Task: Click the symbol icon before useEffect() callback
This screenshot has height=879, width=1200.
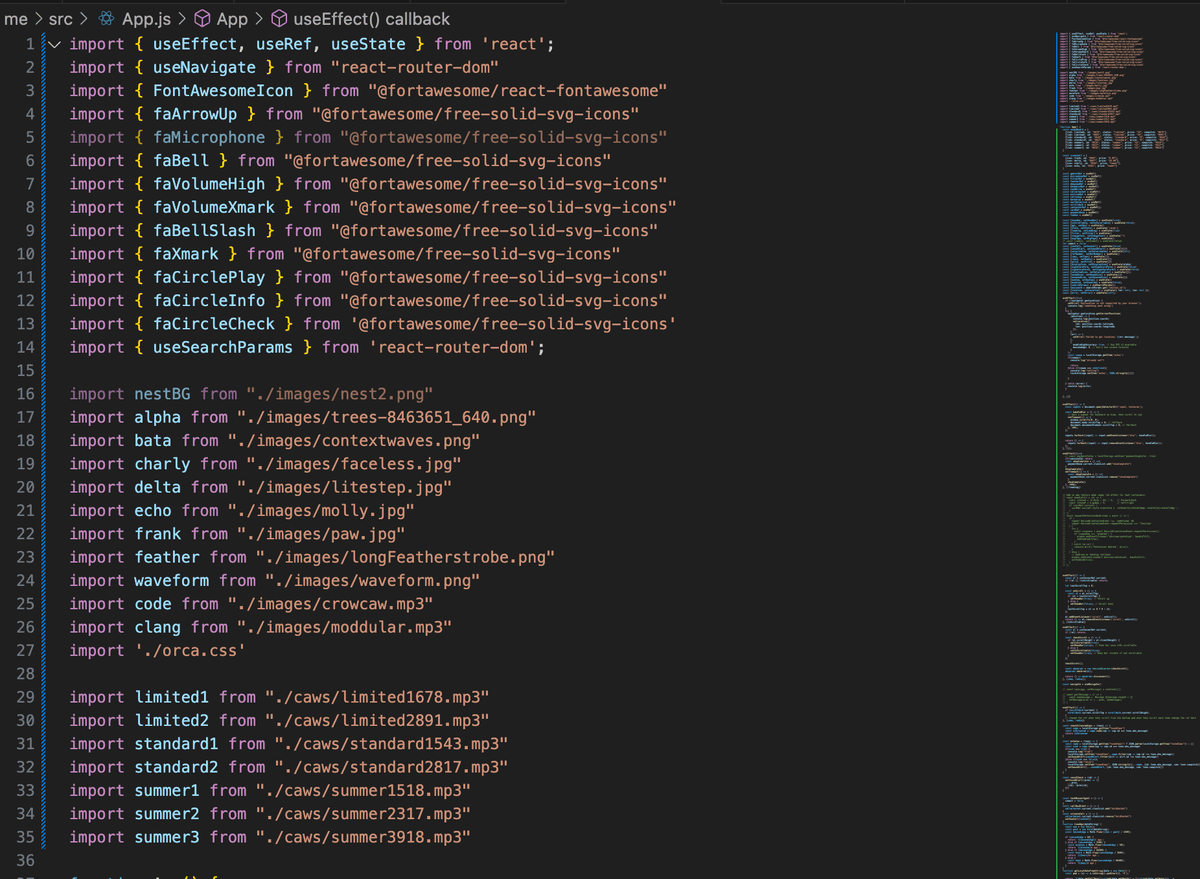Action: pyautogui.click(x=279, y=19)
